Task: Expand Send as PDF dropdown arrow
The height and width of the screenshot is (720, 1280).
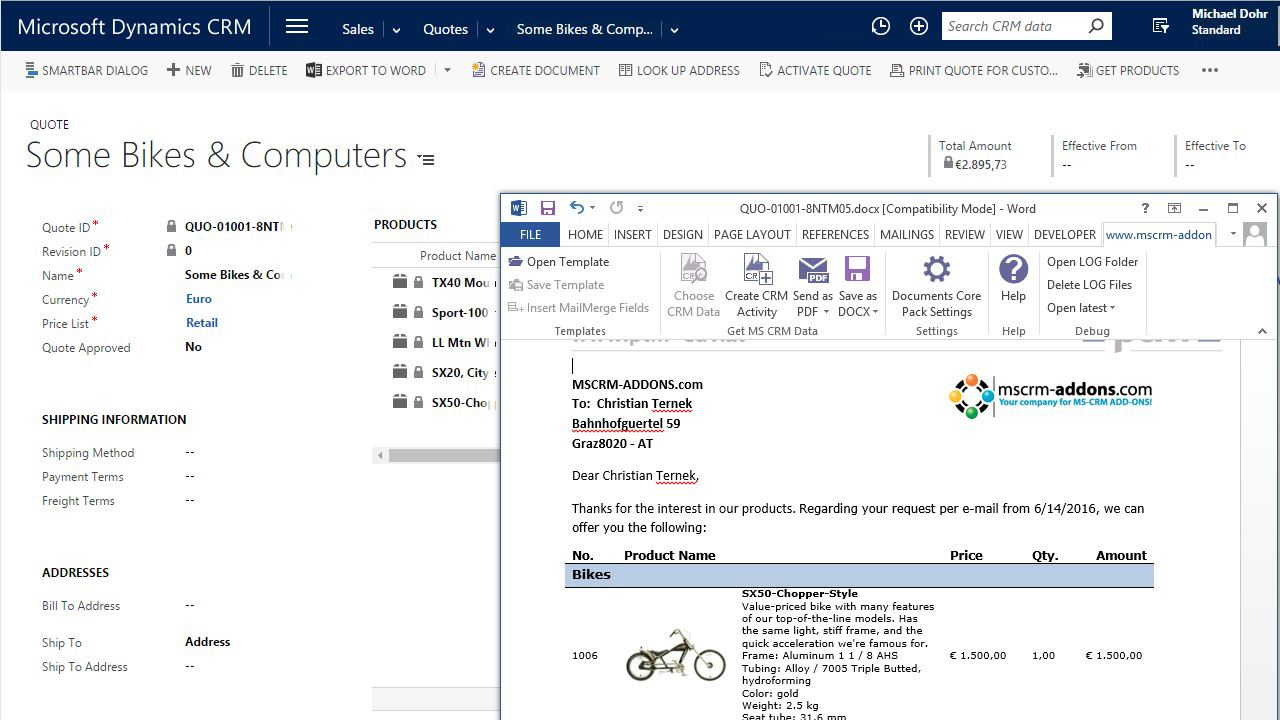Action: tap(827, 312)
